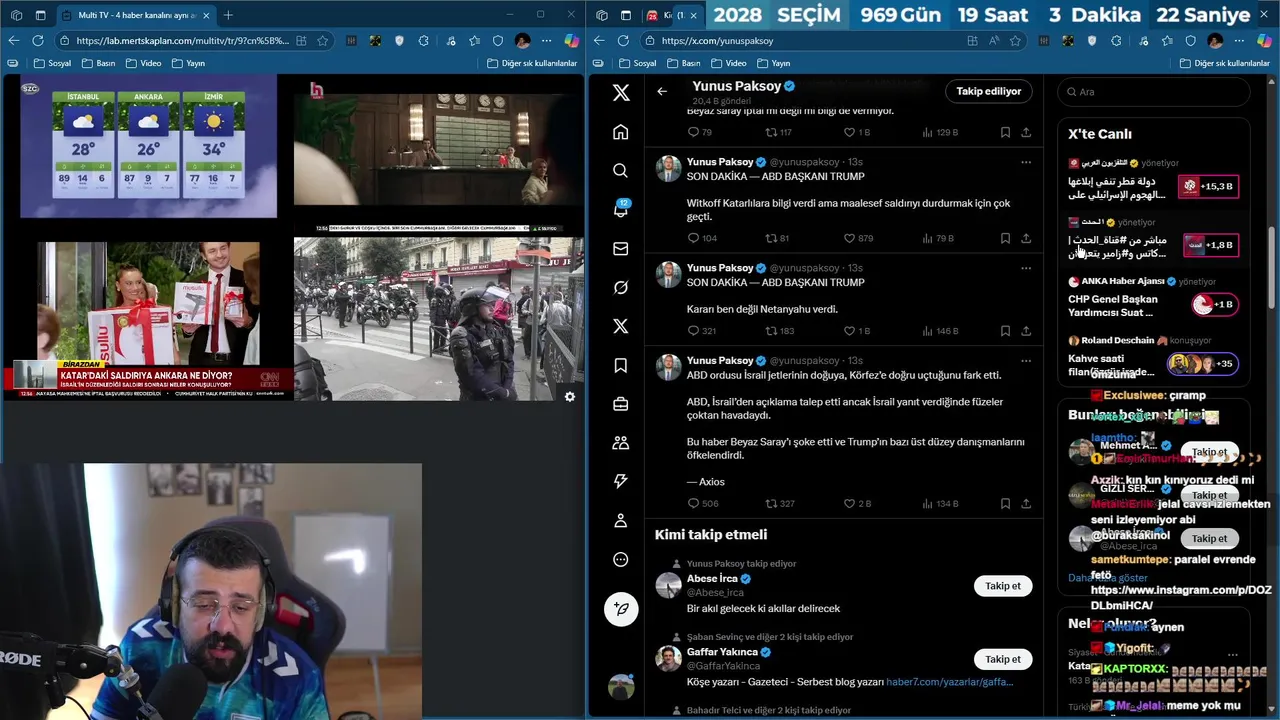Click the X search field Ara
Viewport: 1280px width, 720px height.
click(1154, 91)
